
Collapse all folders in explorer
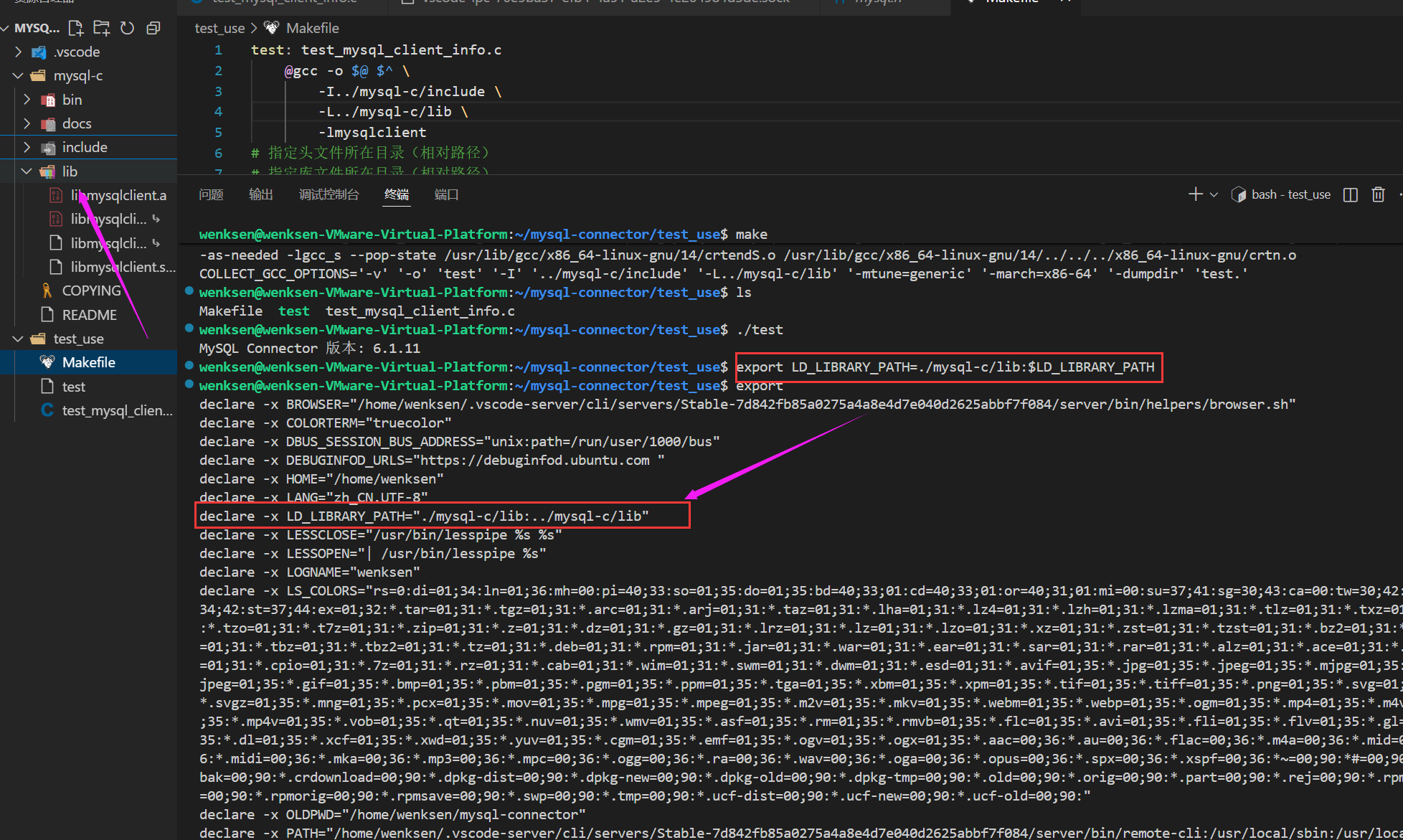click(153, 28)
